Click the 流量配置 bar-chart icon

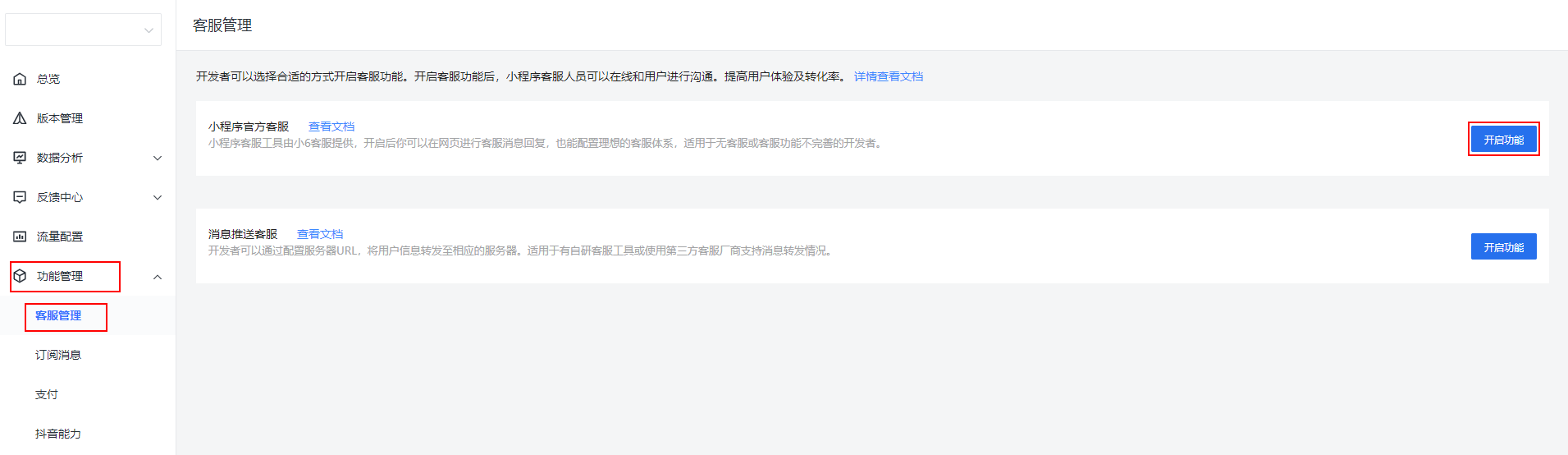click(x=20, y=237)
